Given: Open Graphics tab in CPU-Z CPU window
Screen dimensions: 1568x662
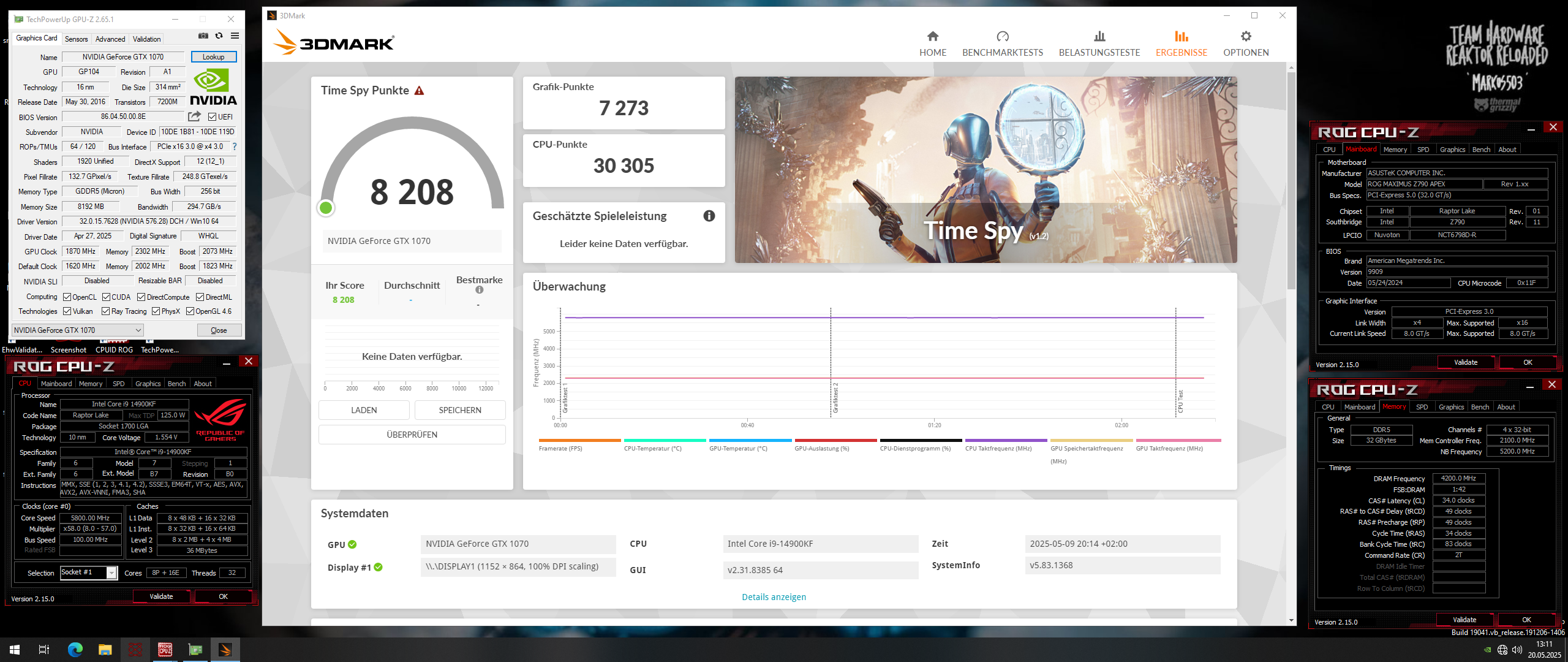Looking at the screenshot, I should [148, 384].
